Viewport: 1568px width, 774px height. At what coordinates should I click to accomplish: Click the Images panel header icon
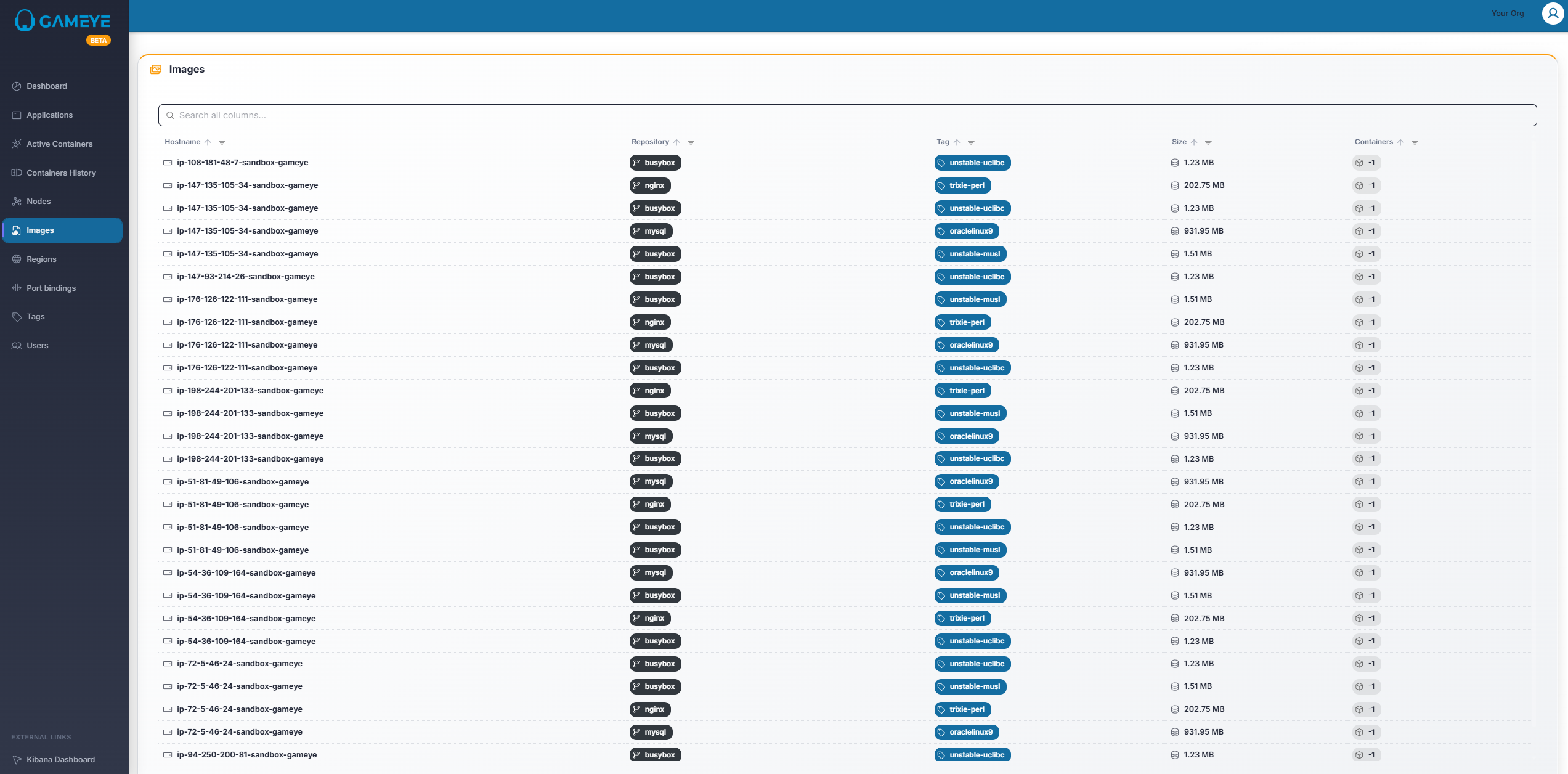click(x=156, y=70)
